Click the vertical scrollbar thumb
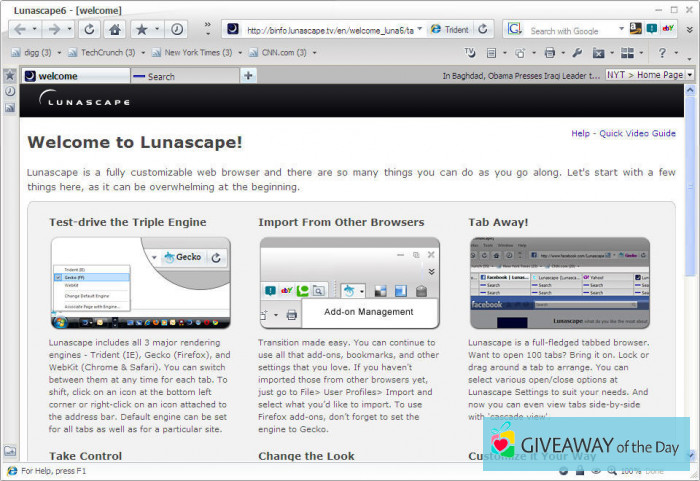The image size is (700, 481). coord(690,185)
